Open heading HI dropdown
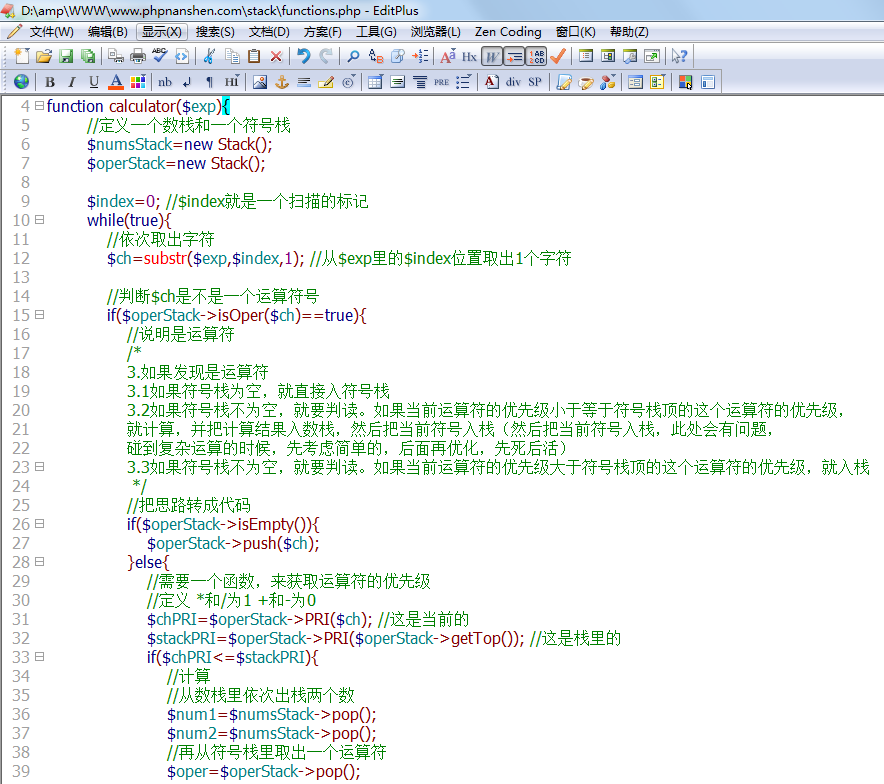The image size is (884, 784). pyautogui.click(x=232, y=82)
